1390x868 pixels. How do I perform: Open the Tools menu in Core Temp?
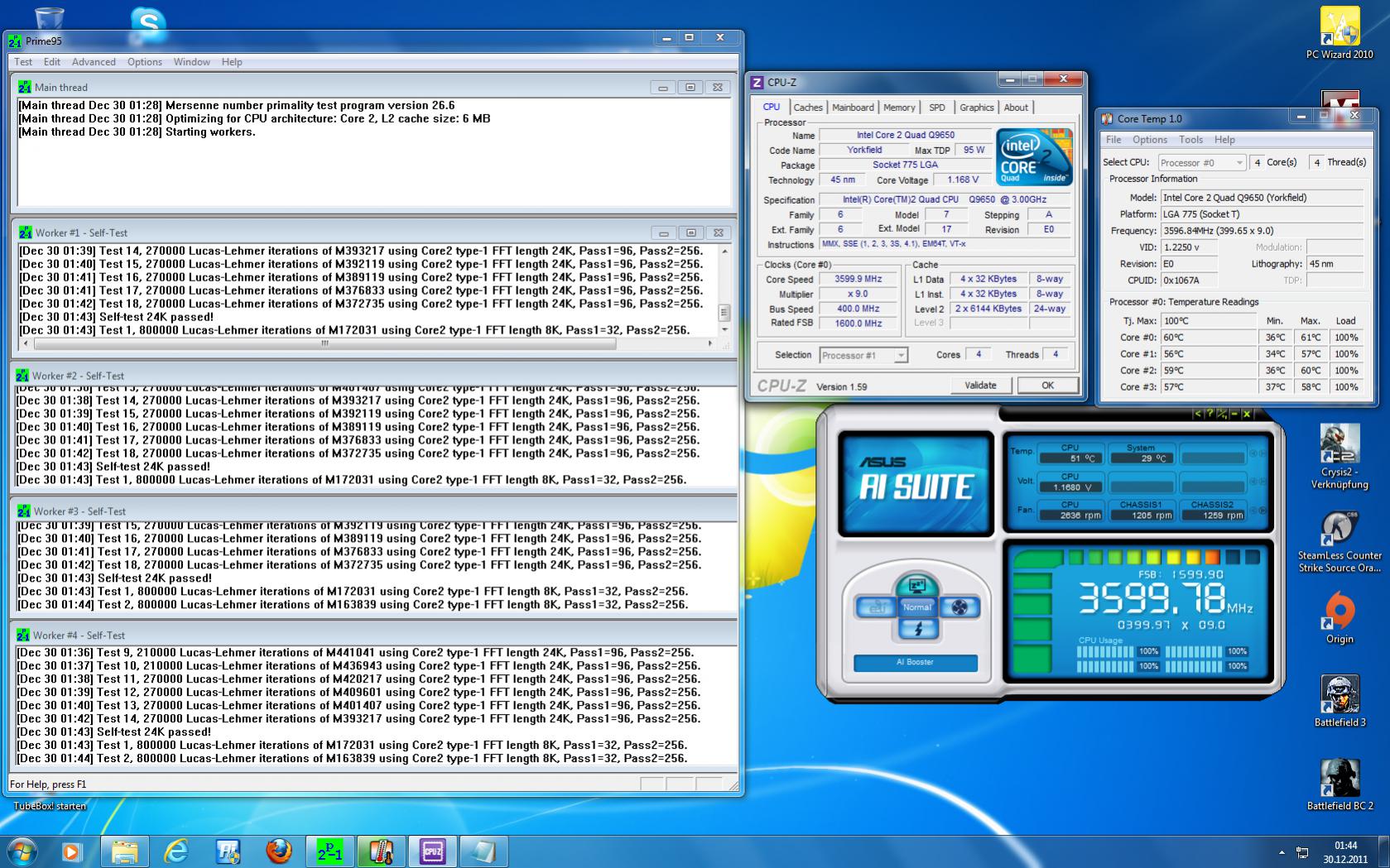[1190, 140]
